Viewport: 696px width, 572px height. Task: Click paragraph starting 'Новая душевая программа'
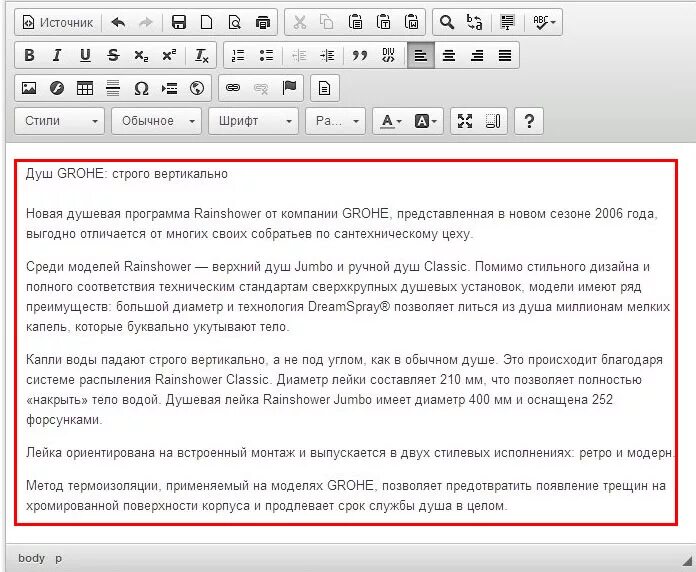[342, 223]
